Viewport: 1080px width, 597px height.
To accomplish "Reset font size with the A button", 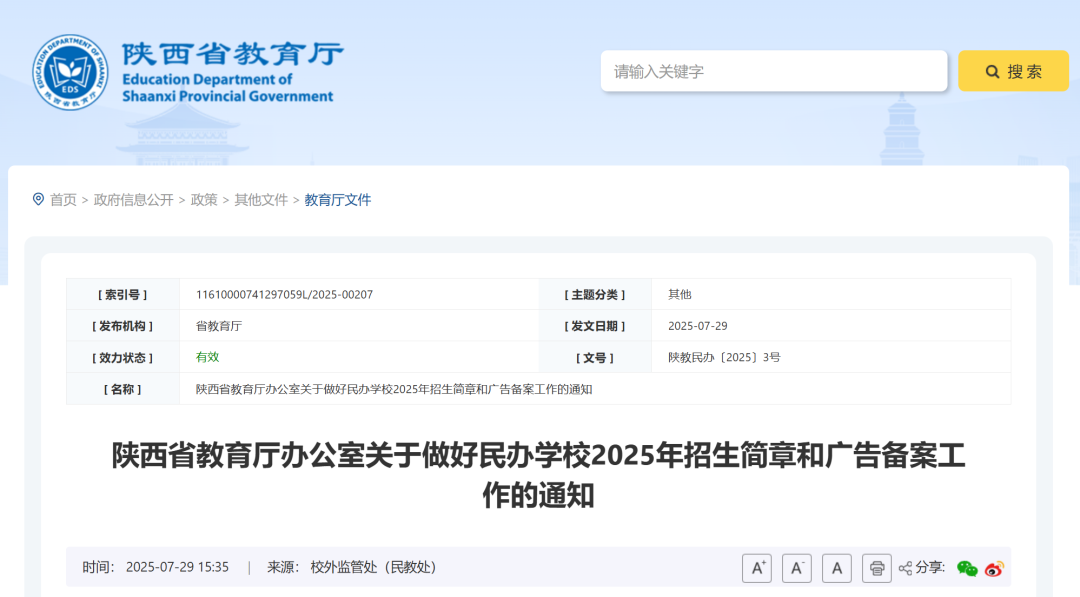I will tap(837, 567).
